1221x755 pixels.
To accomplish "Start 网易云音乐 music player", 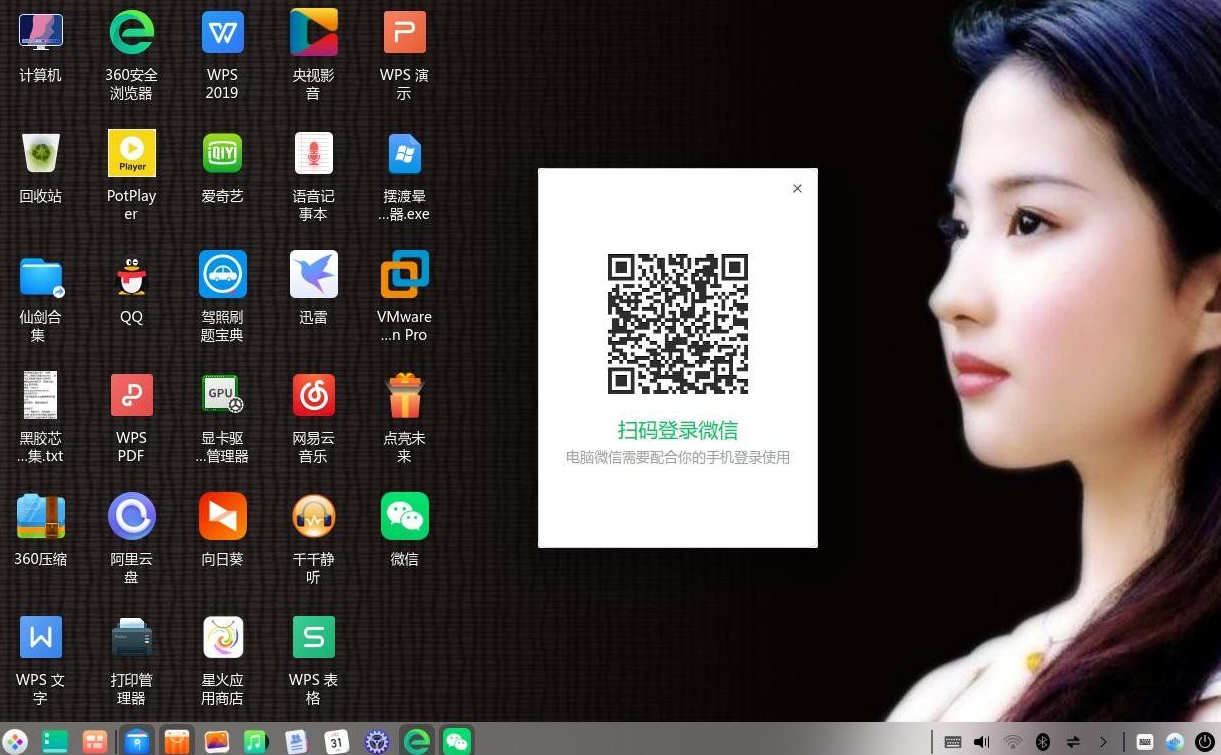I will point(313,395).
